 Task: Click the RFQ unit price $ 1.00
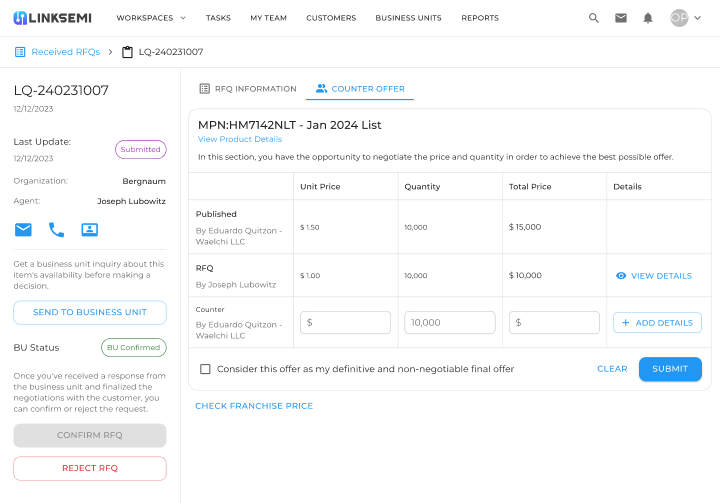[x=310, y=276]
